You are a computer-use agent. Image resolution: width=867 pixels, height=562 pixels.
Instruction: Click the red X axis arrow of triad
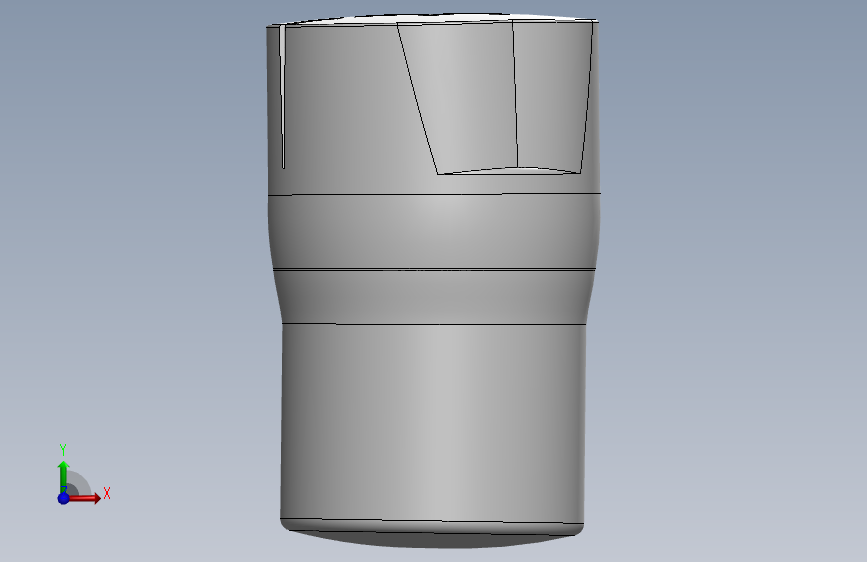coord(86,498)
